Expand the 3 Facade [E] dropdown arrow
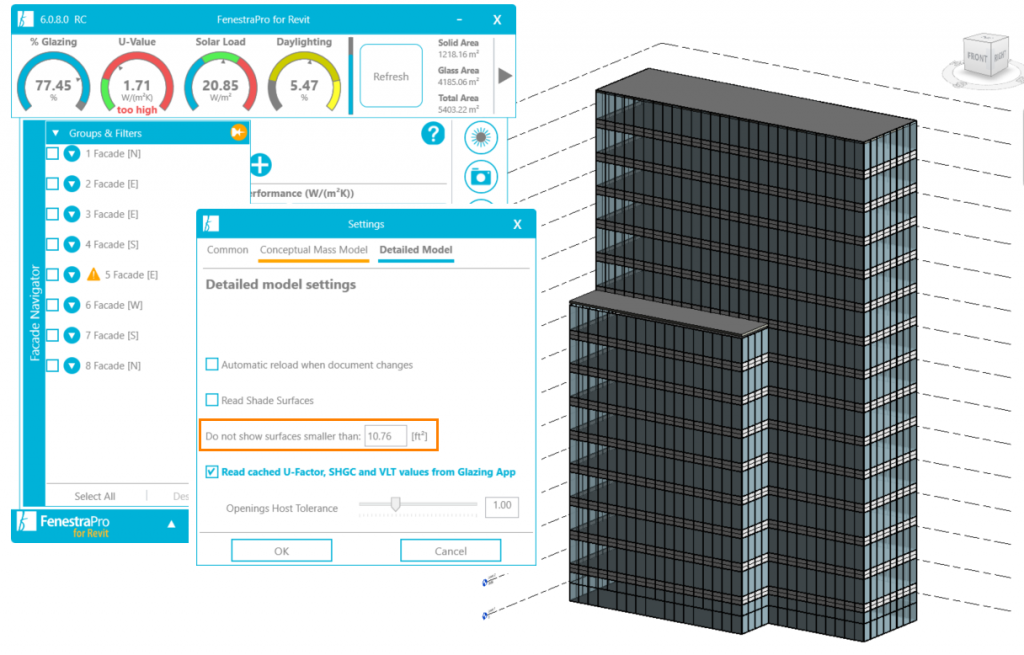The height and width of the screenshot is (655, 1024). (x=72, y=214)
